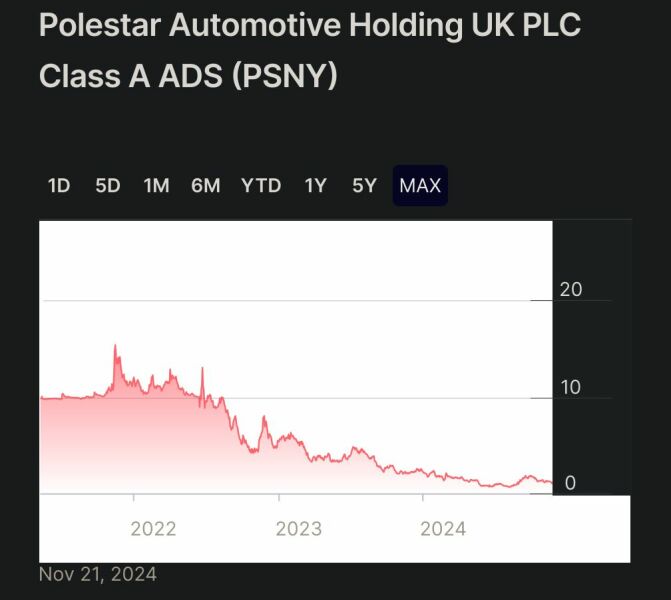The image size is (671, 600).
Task: Show the 5Y price chart
Action: tap(364, 185)
